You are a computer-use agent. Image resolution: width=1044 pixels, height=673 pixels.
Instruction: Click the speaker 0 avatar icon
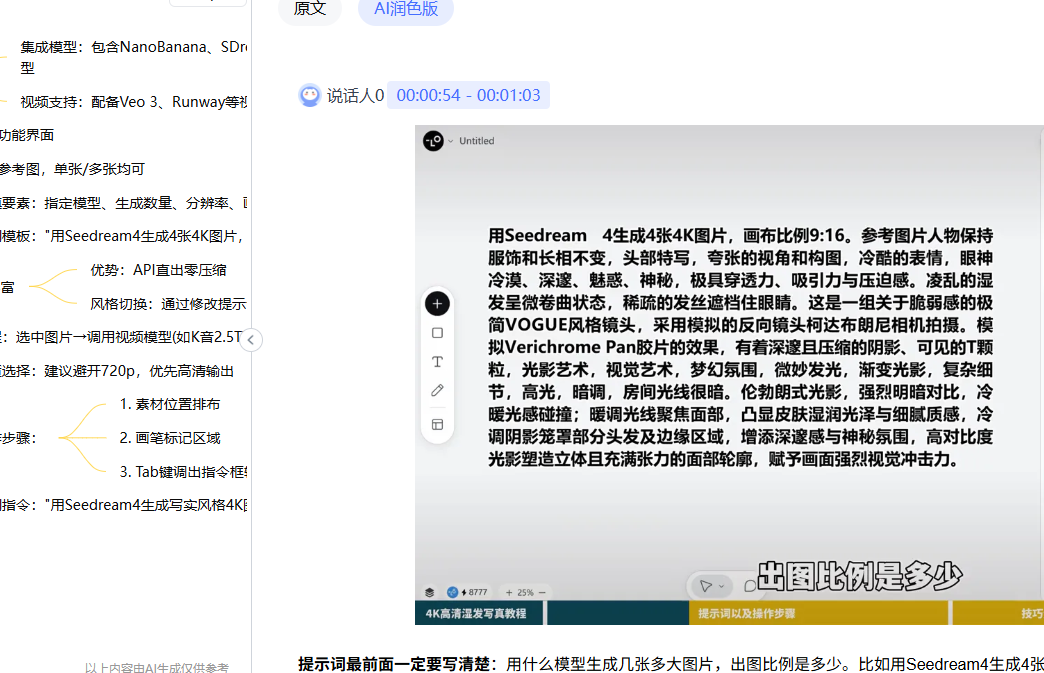[310, 96]
